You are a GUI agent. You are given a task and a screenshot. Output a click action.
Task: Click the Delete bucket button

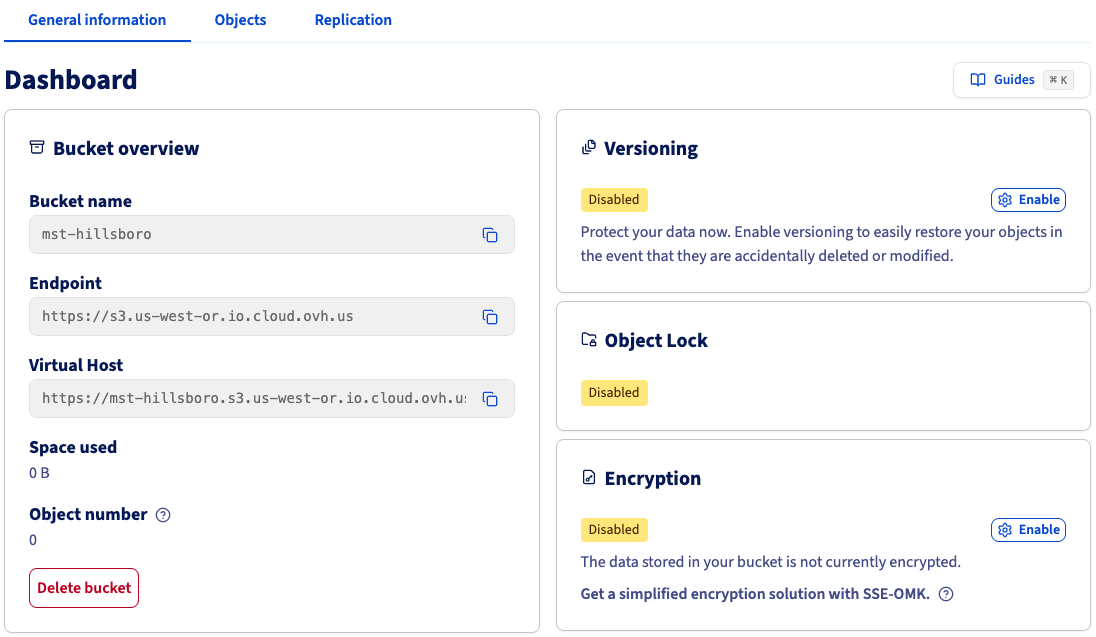pos(84,588)
